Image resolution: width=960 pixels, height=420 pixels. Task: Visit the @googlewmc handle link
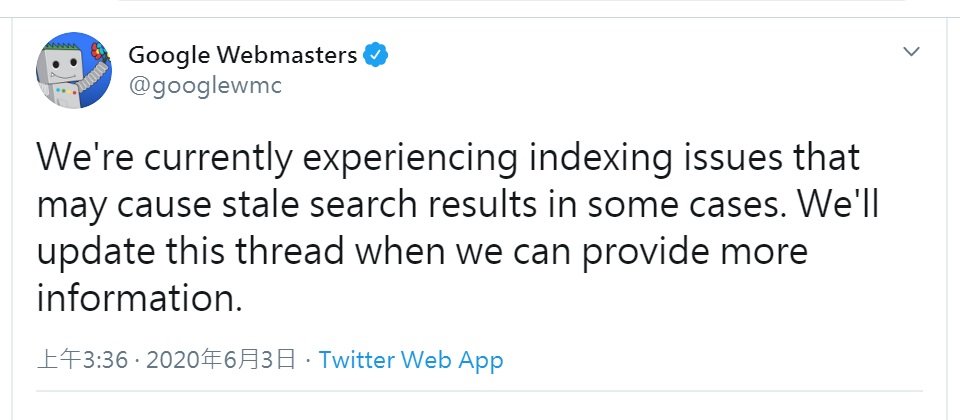205,86
